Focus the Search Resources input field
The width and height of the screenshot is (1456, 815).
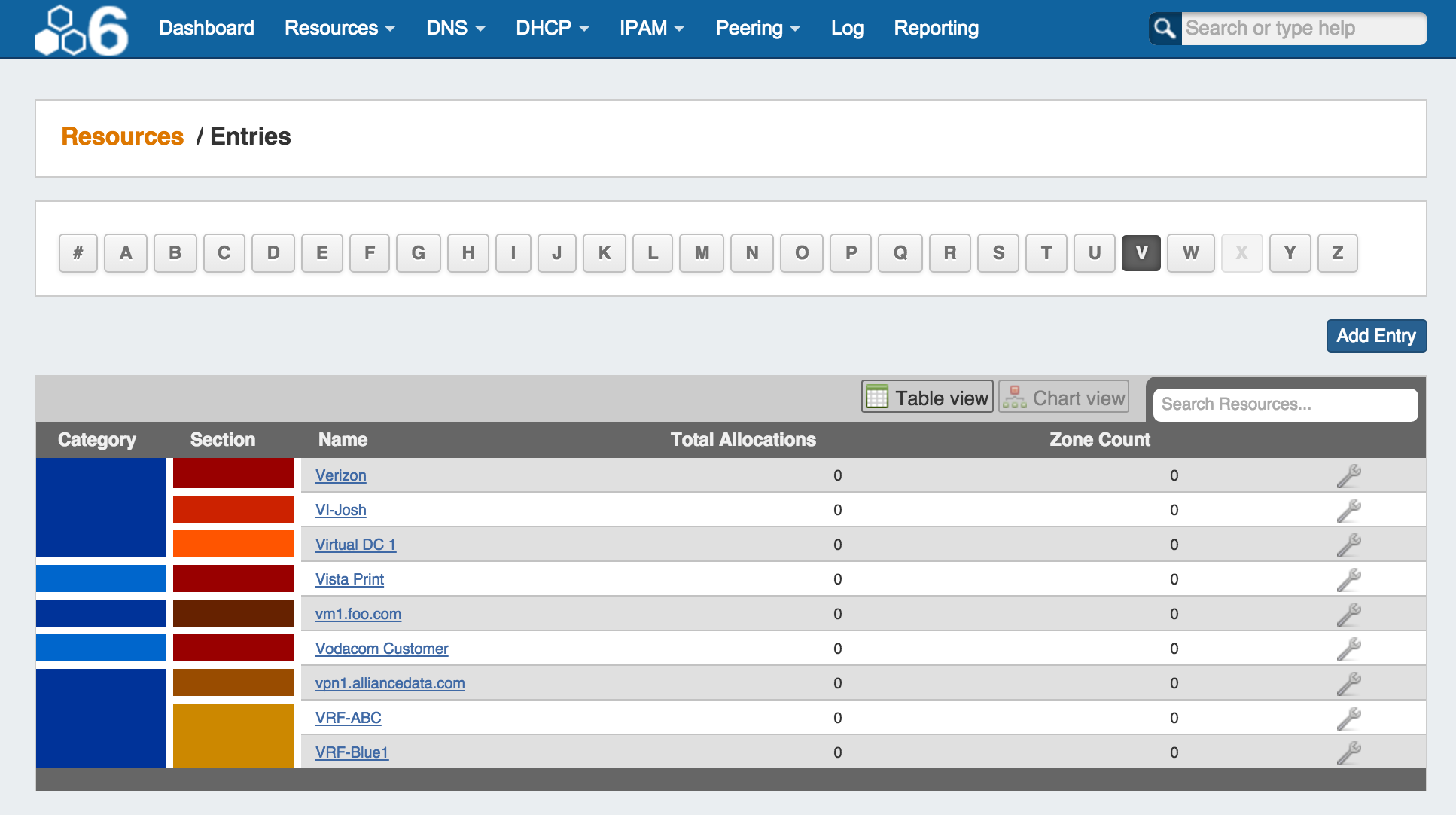[x=1285, y=404]
